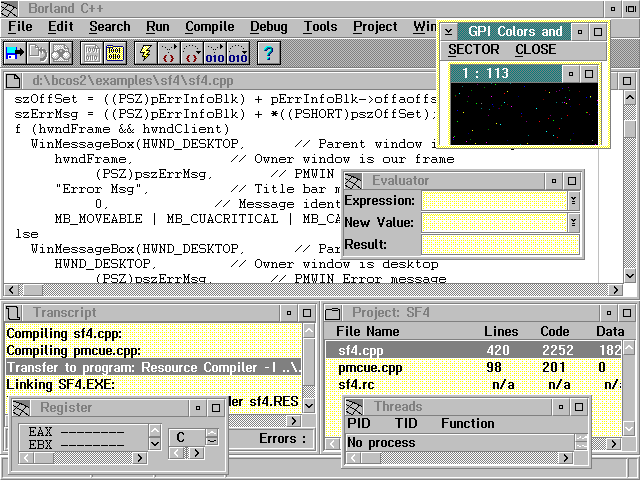Click the lightning bolt run icon

pos(145,52)
